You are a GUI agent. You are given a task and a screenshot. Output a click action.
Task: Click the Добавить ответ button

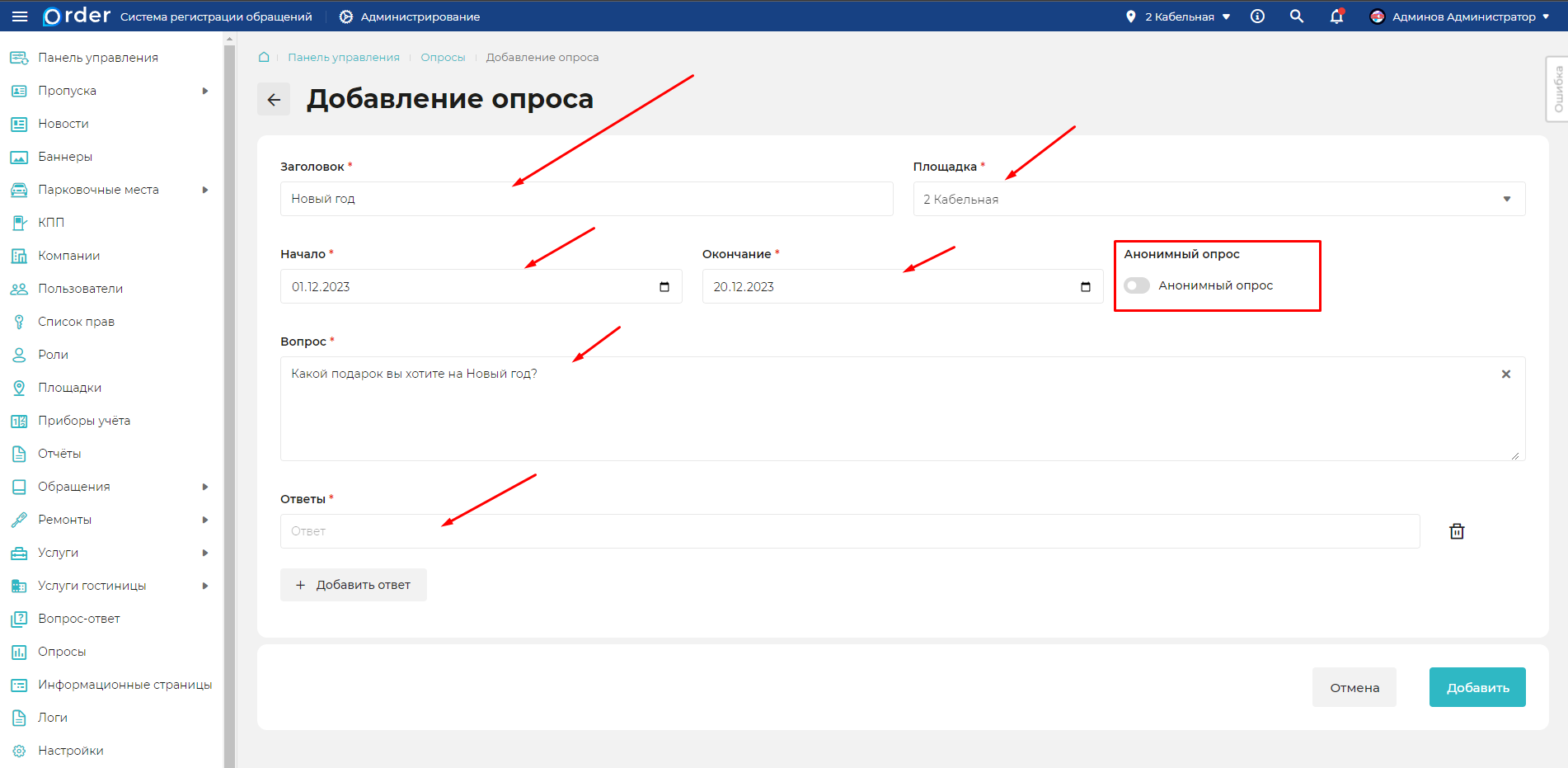pos(354,585)
